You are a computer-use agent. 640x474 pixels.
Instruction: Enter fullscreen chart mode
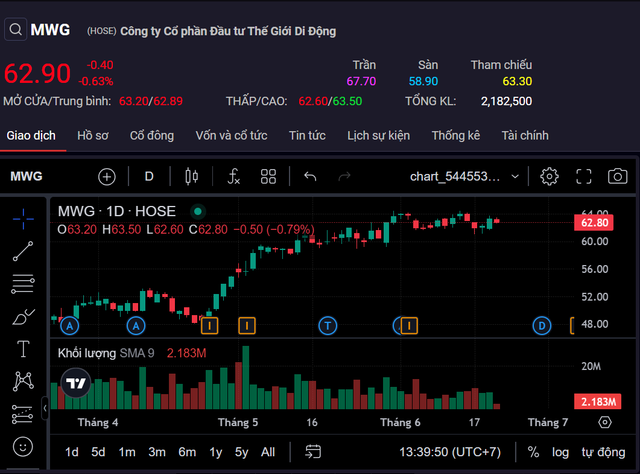click(x=584, y=177)
